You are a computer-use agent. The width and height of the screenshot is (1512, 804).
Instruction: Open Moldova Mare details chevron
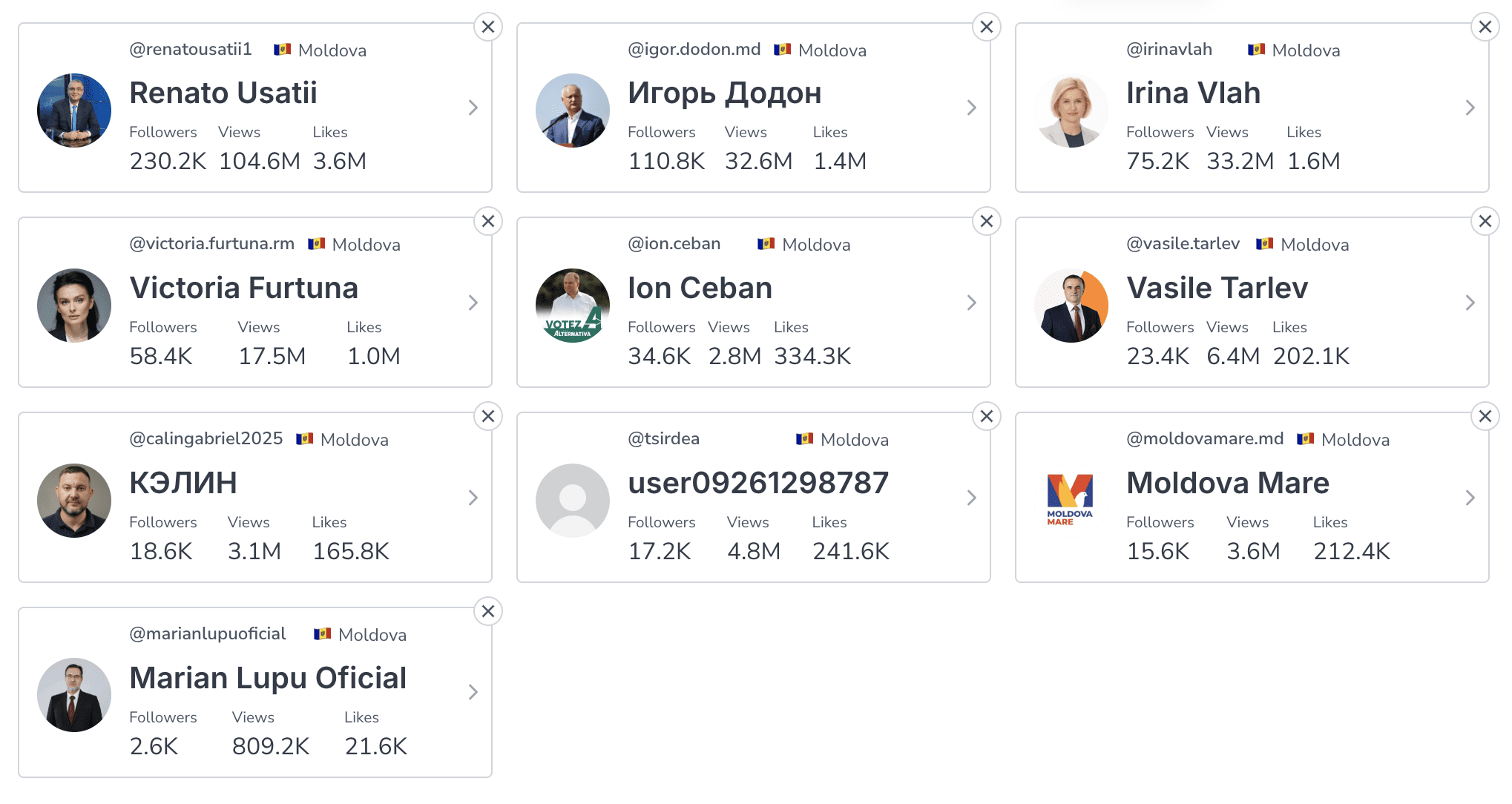click(1470, 498)
